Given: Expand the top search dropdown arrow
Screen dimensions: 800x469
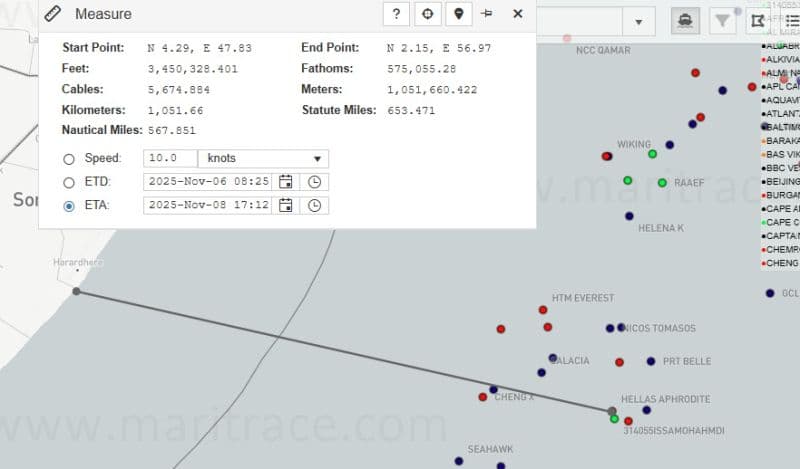Looking at the screenshot, I should coord(638,22).
